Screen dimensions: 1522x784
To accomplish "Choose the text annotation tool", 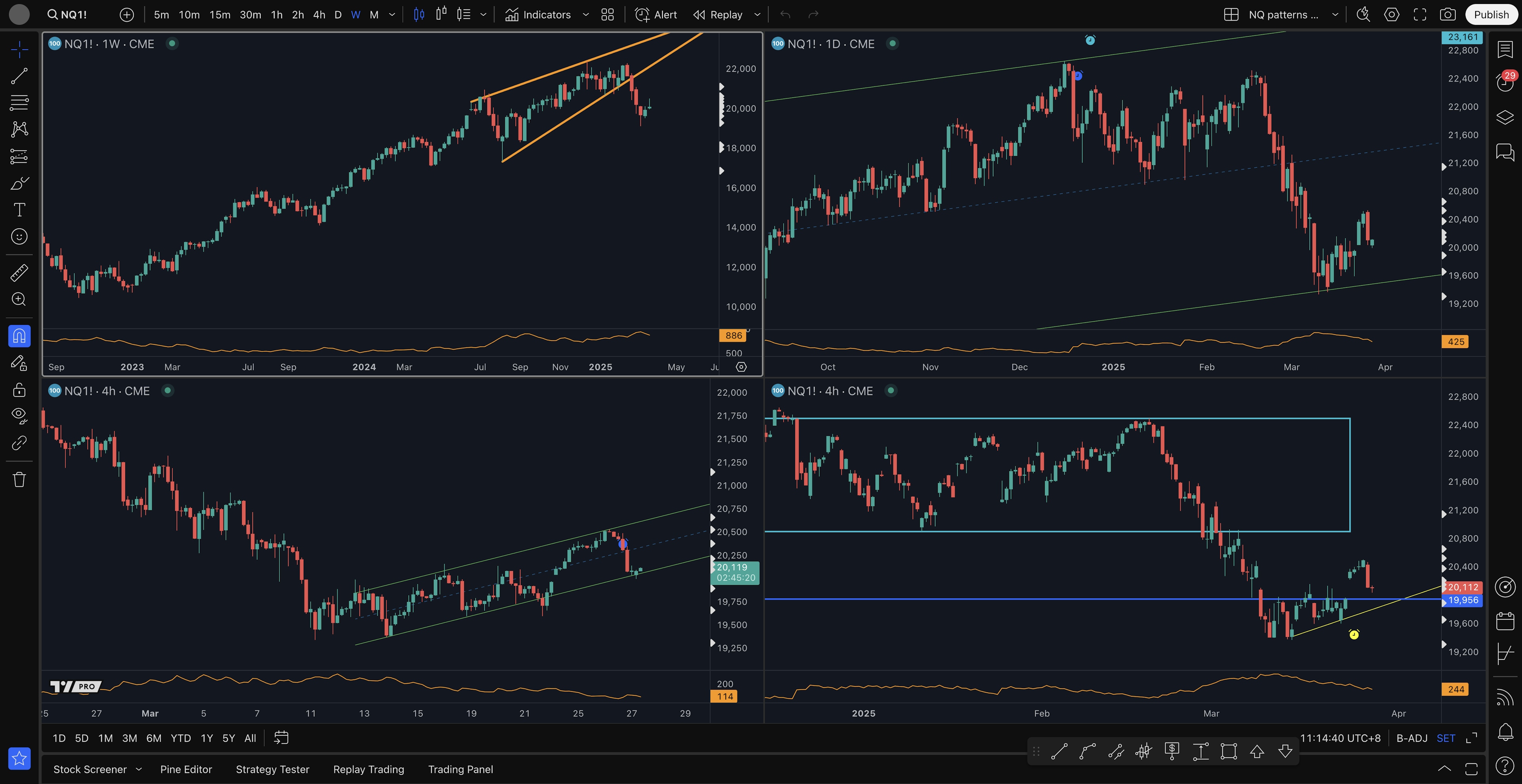I will [19, 210].
